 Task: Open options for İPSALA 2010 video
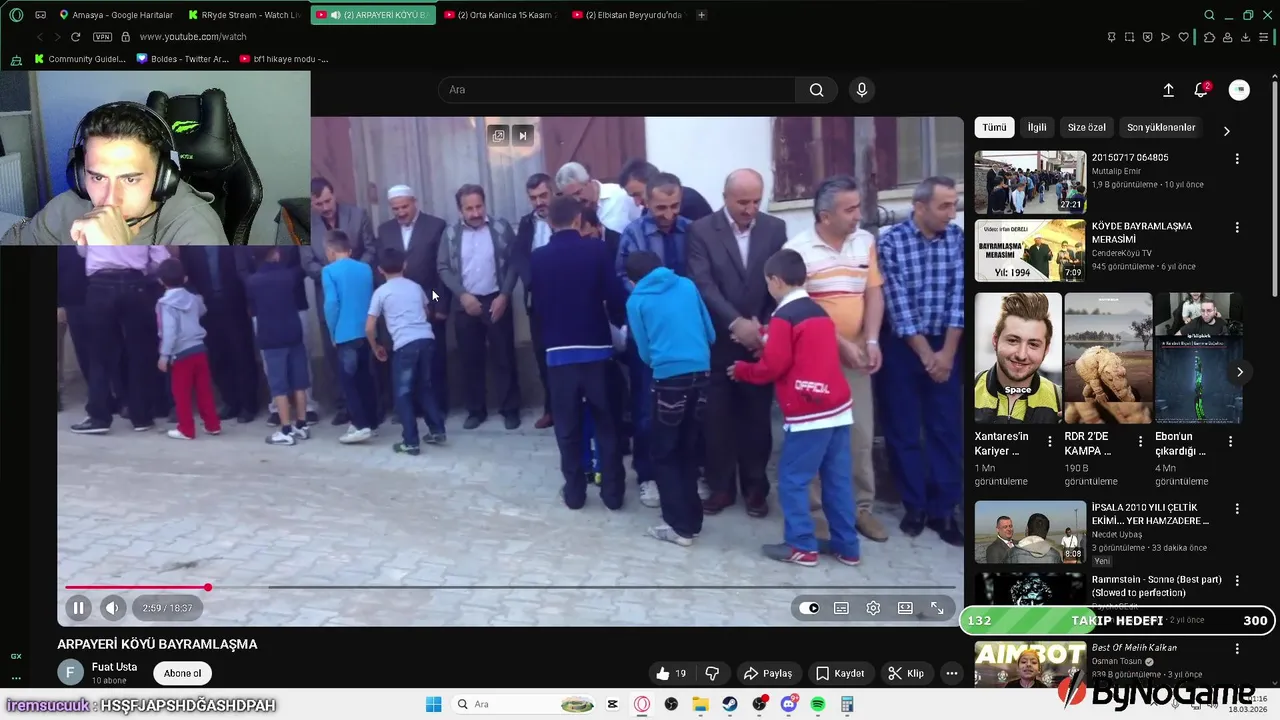pos(1237,509)
